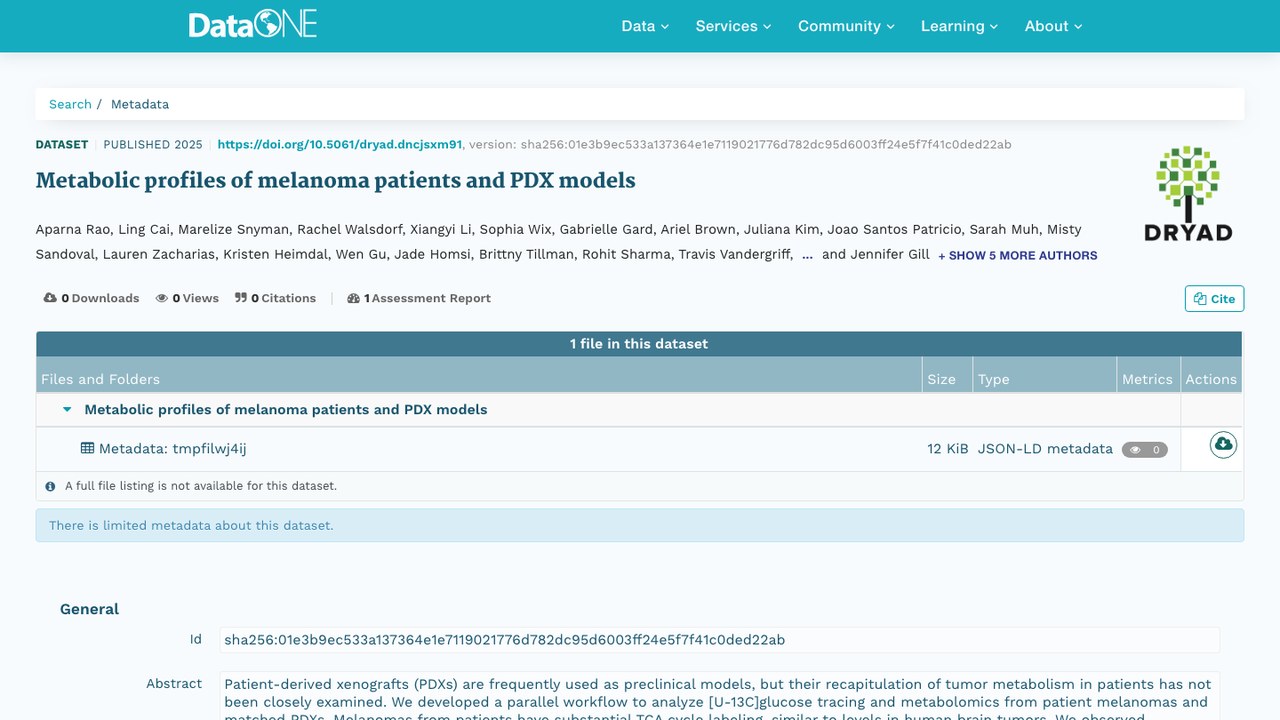Click the sha256 Id value field

coord(720,640)
